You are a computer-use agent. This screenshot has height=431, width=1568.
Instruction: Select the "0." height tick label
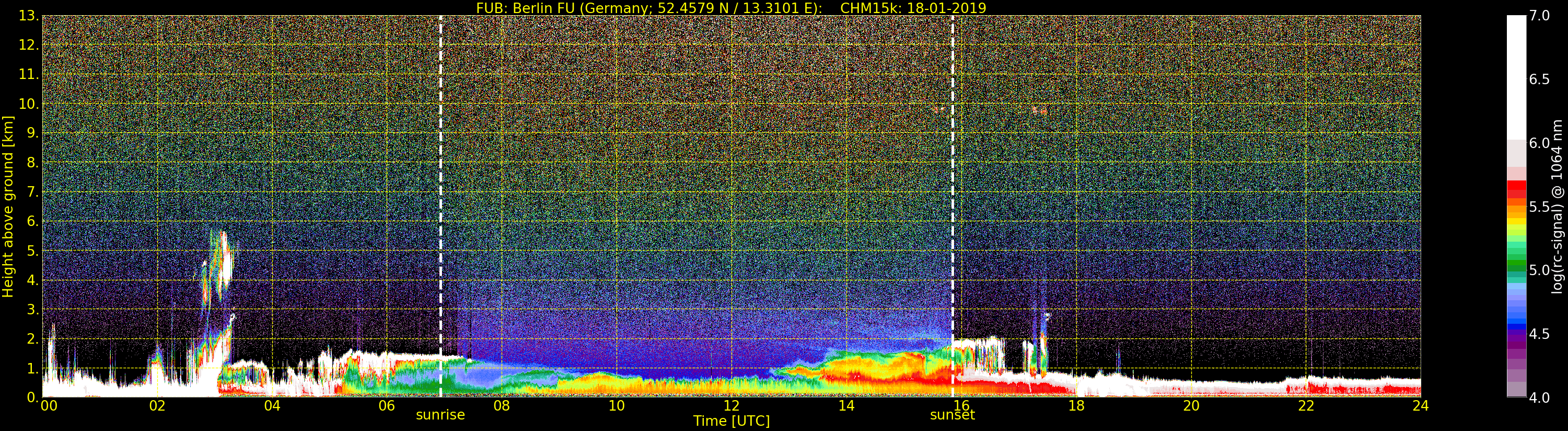[33, 398]
